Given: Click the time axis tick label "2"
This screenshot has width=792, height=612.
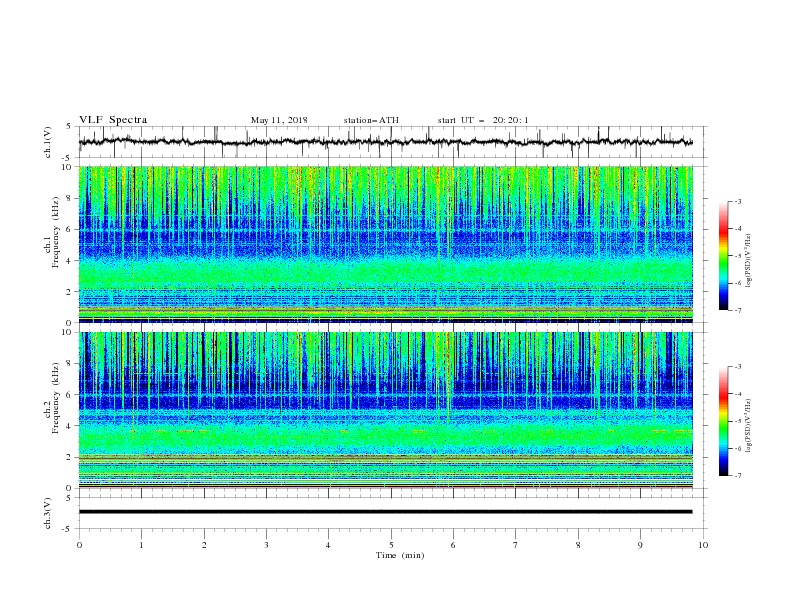Looking at the screenshot, I should (x=204, y=545).
